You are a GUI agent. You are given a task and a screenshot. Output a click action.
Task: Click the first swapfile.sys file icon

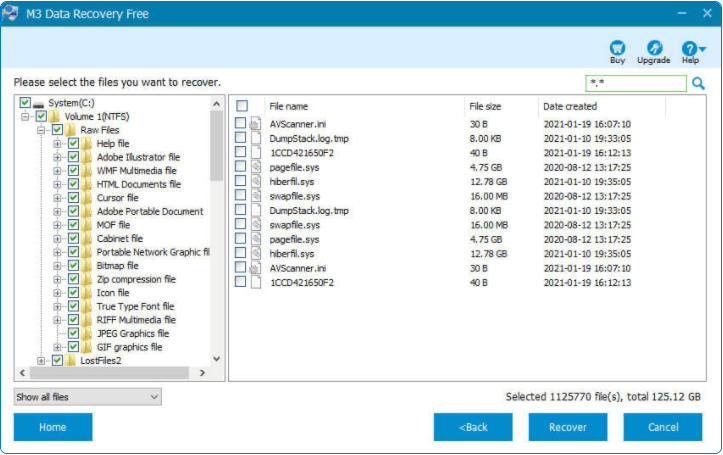point(256,196)
